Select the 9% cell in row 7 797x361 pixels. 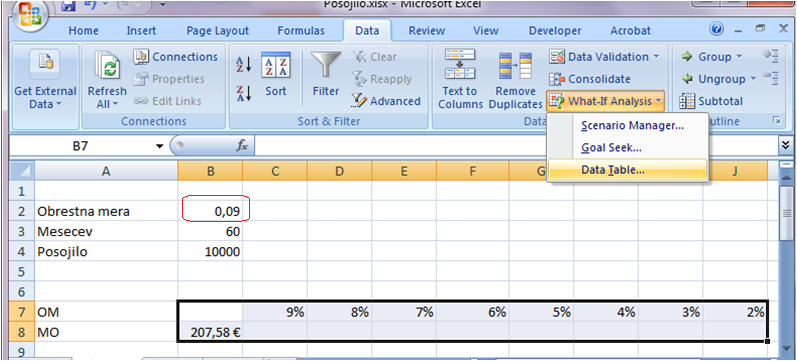point(274,312)
